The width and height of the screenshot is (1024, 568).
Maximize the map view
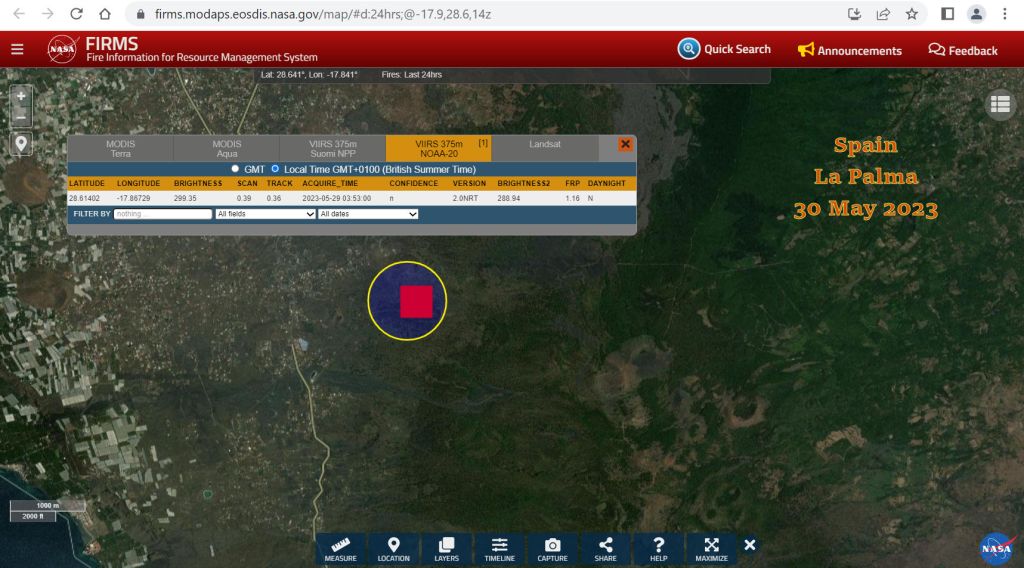click(711, 548)
